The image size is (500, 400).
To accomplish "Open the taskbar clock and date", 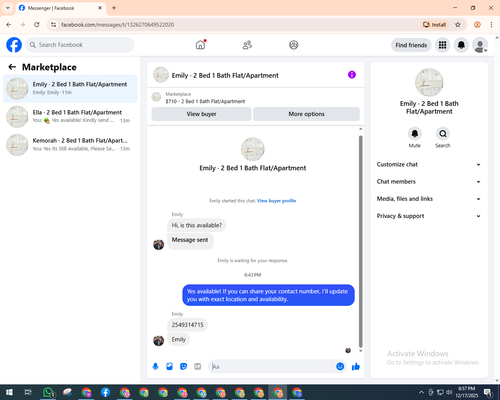I will coord(466,392).
